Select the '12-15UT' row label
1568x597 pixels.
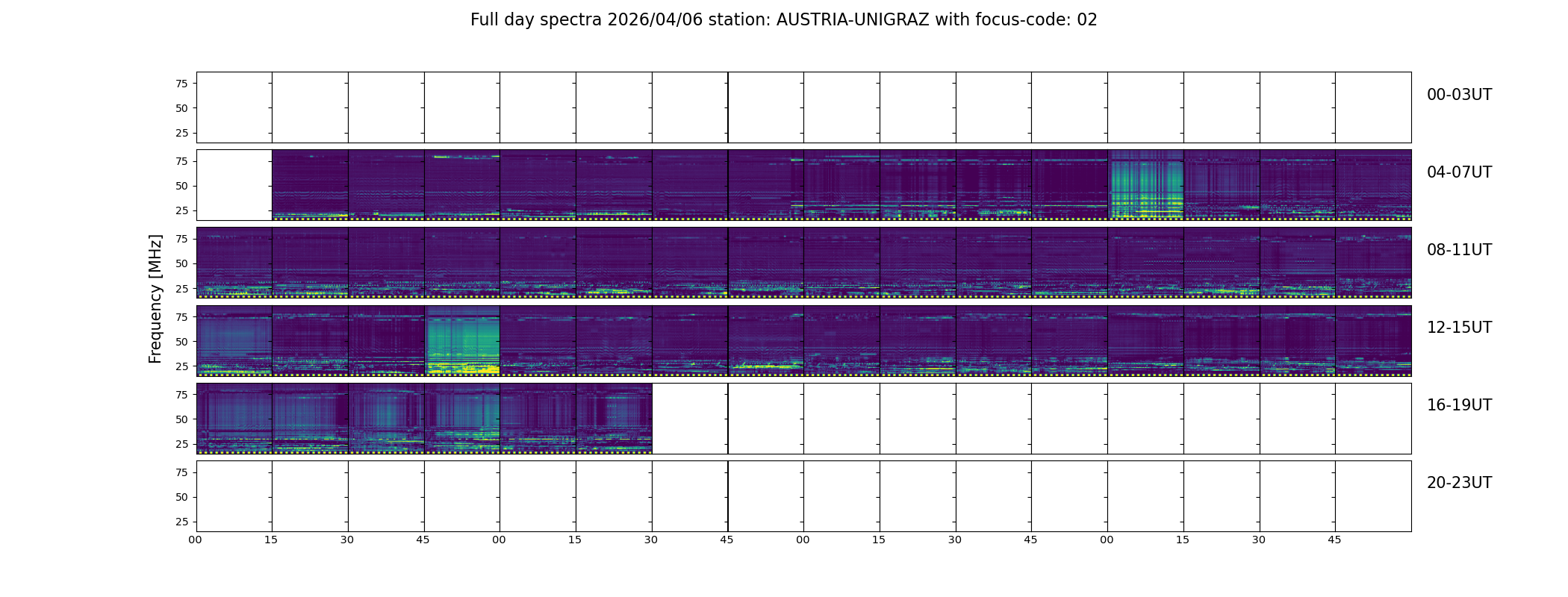click(x=1459, y=328)
